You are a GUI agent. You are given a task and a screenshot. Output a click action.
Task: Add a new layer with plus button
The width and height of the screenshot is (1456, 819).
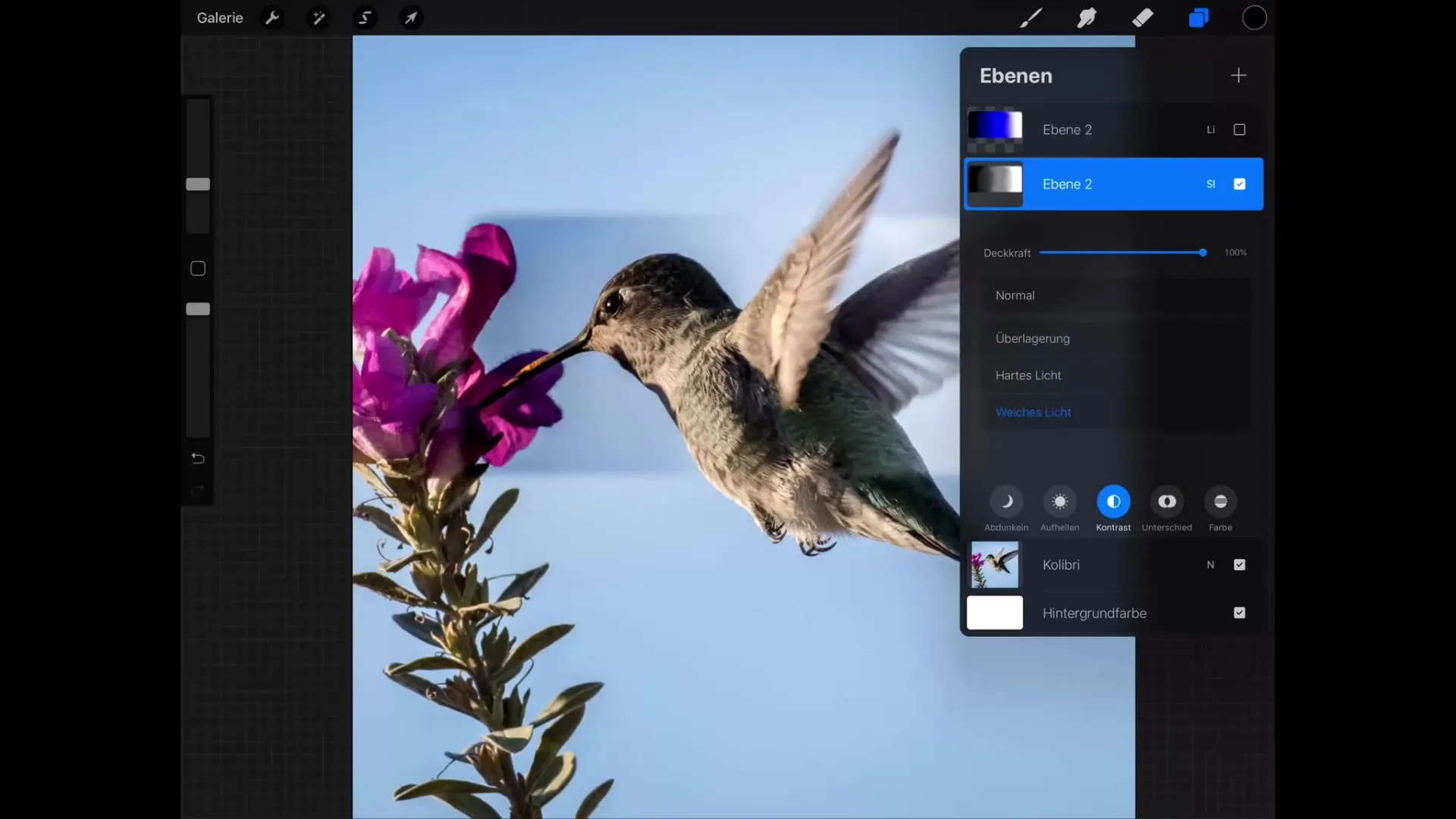(1238, 75)
